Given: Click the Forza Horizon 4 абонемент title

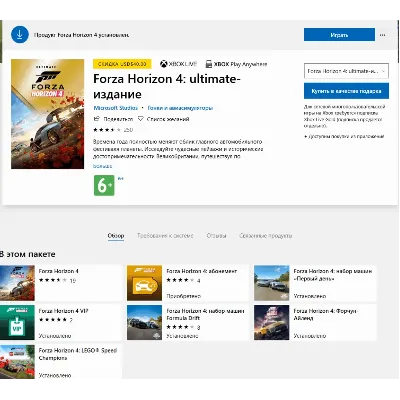Looking at the screenshot, I should (x=201, y=271).
